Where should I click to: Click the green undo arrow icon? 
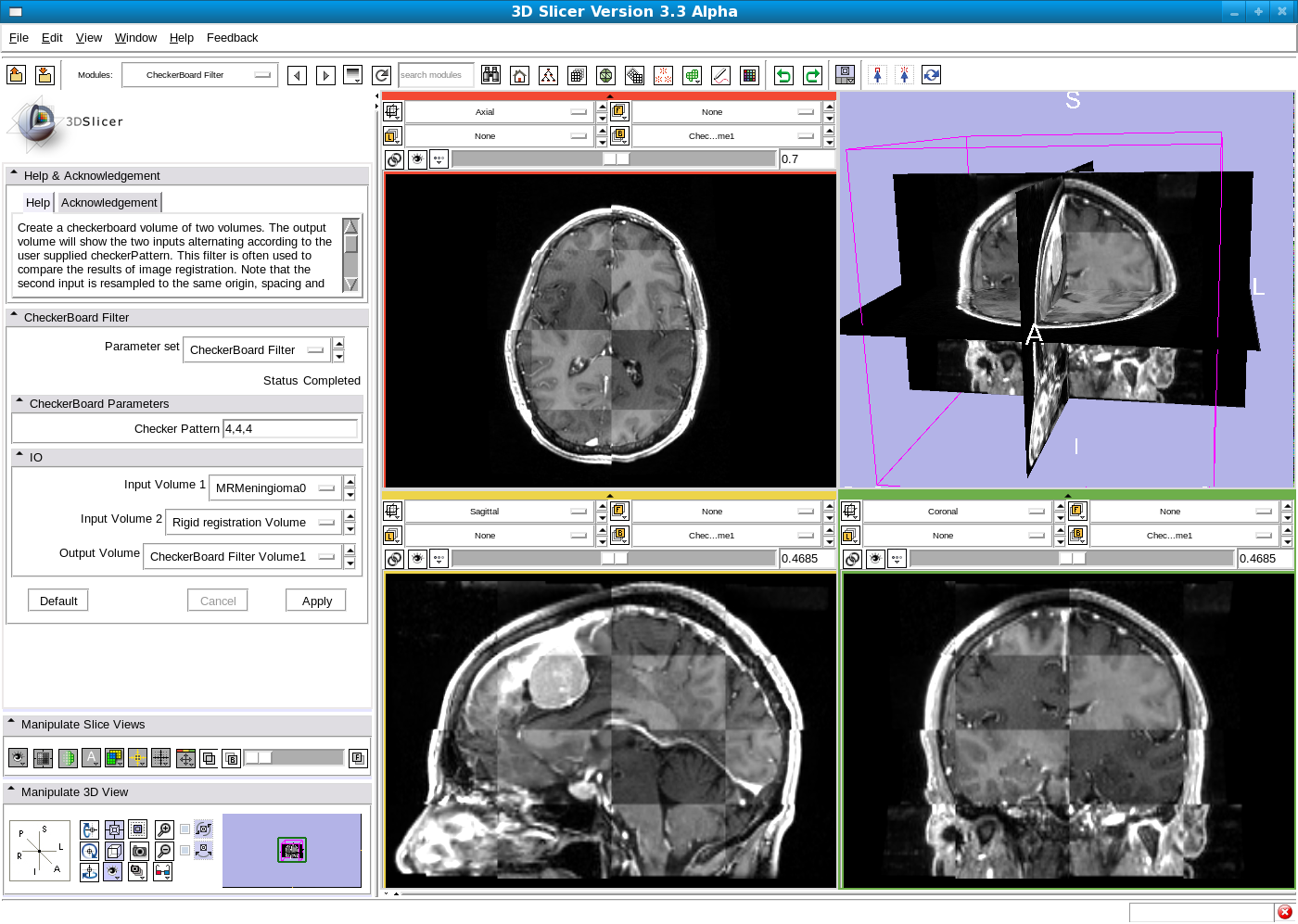[x=783, y=76]
